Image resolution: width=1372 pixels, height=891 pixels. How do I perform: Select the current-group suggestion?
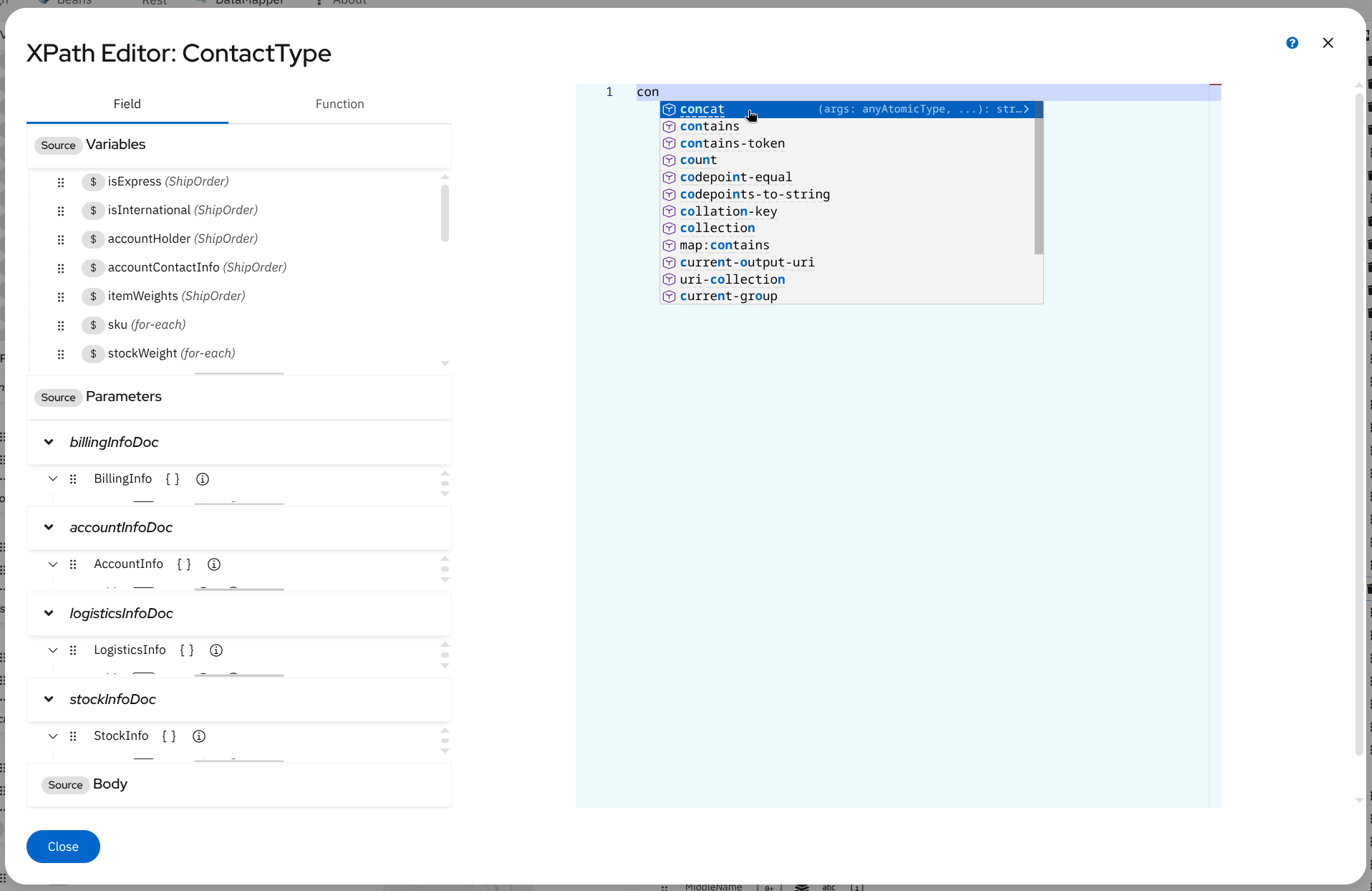847,297
